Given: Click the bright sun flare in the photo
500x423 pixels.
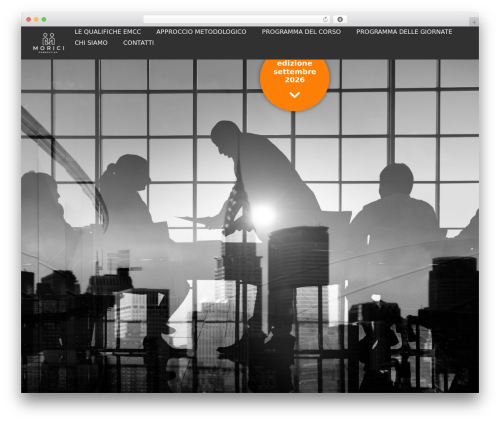Looking at the screenshot, I should (x=263, y=215).
